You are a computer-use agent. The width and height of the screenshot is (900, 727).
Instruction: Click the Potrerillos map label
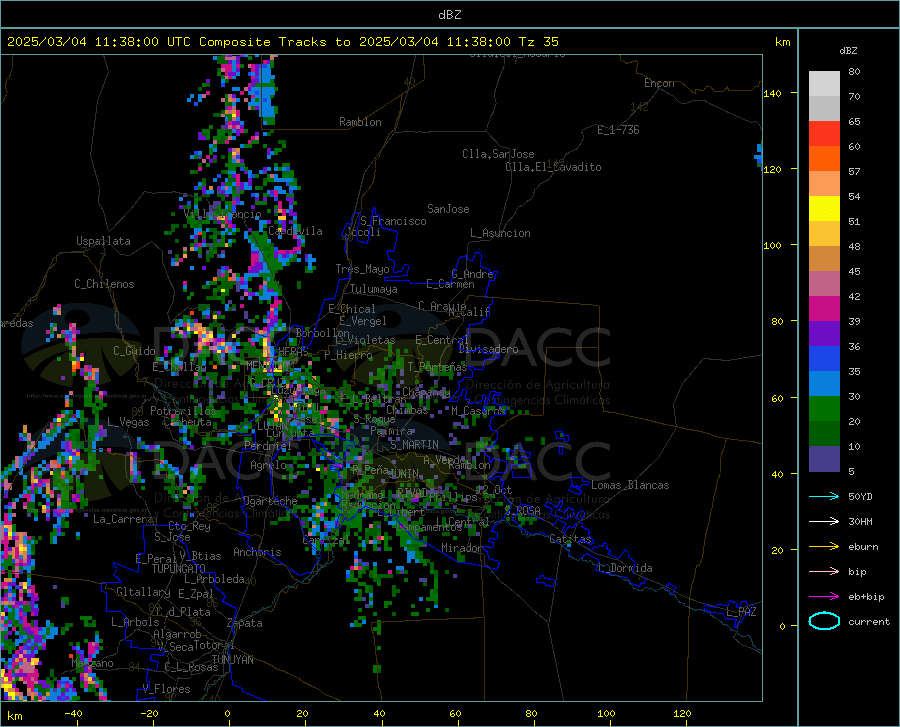coord(183,411)
